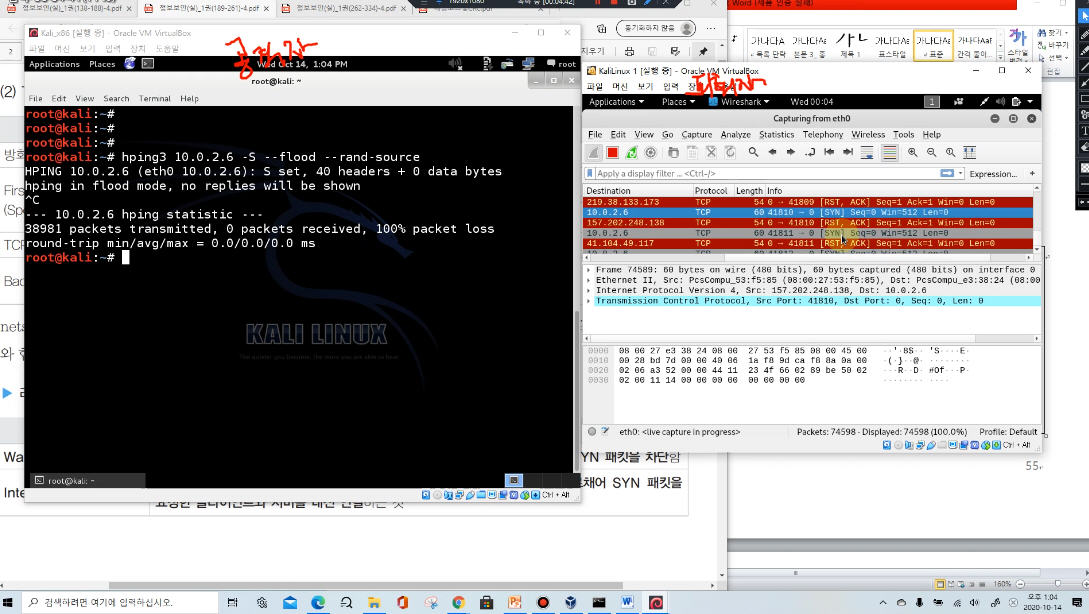Viewport: 1089px width, 614px height.
Task: Click the expert info circle in status bar
Action: click(x=592, y=432)
